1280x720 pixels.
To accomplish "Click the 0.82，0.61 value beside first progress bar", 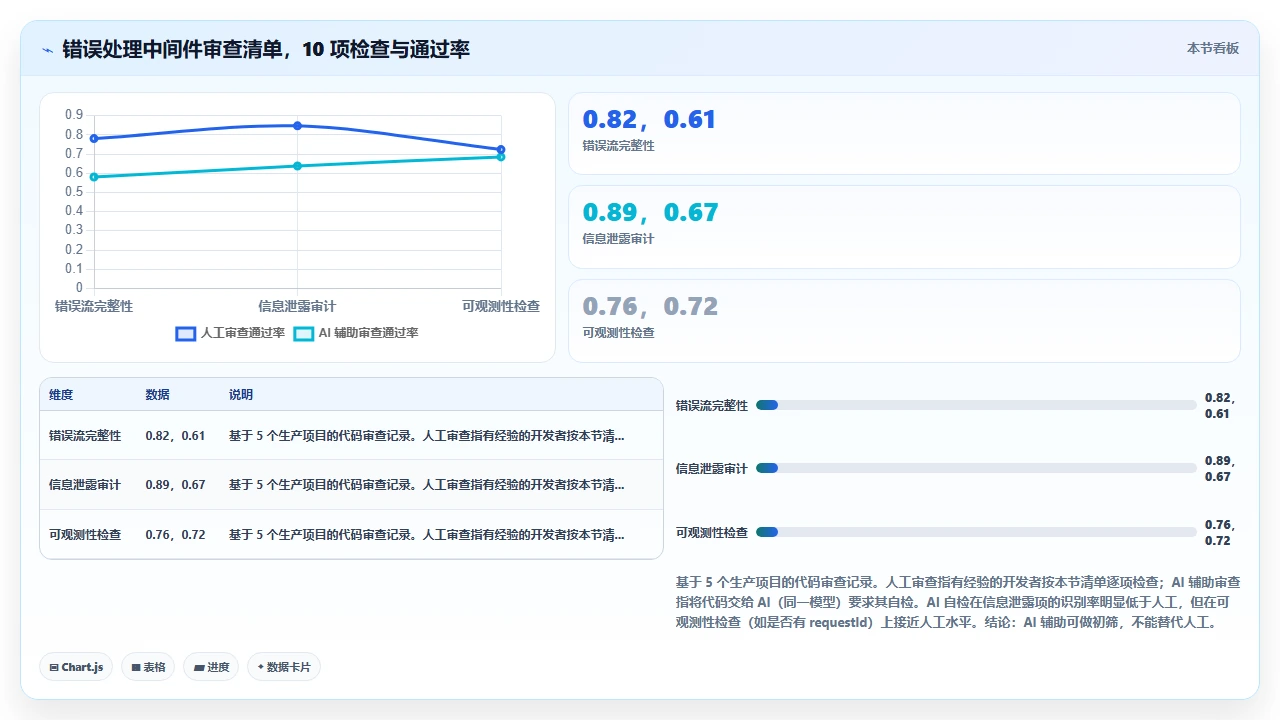I will (1220, 405).
